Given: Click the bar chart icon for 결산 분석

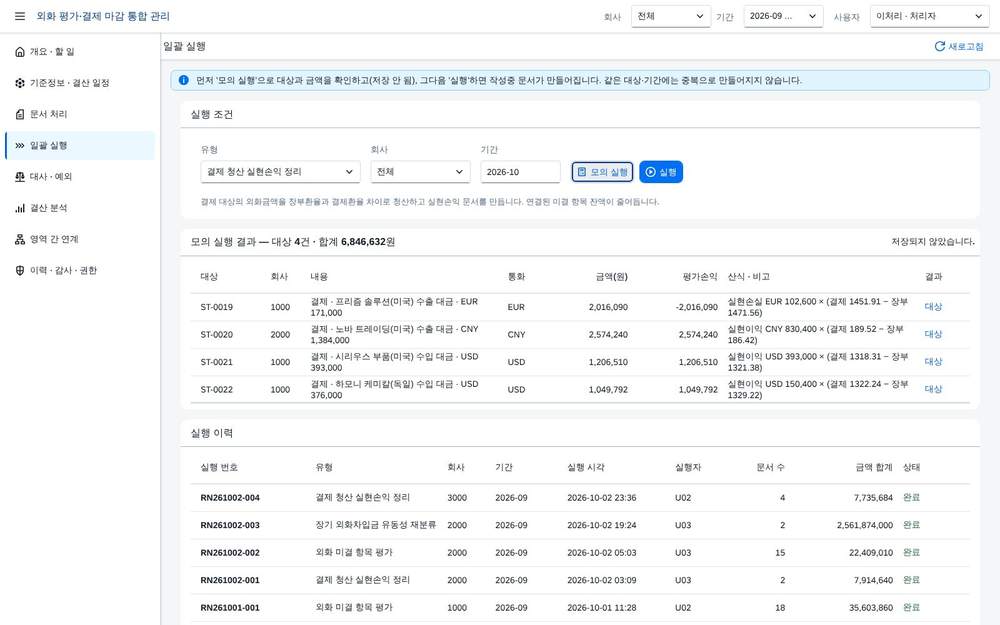Looking at the screenshot, I should [x=20, y=208].
